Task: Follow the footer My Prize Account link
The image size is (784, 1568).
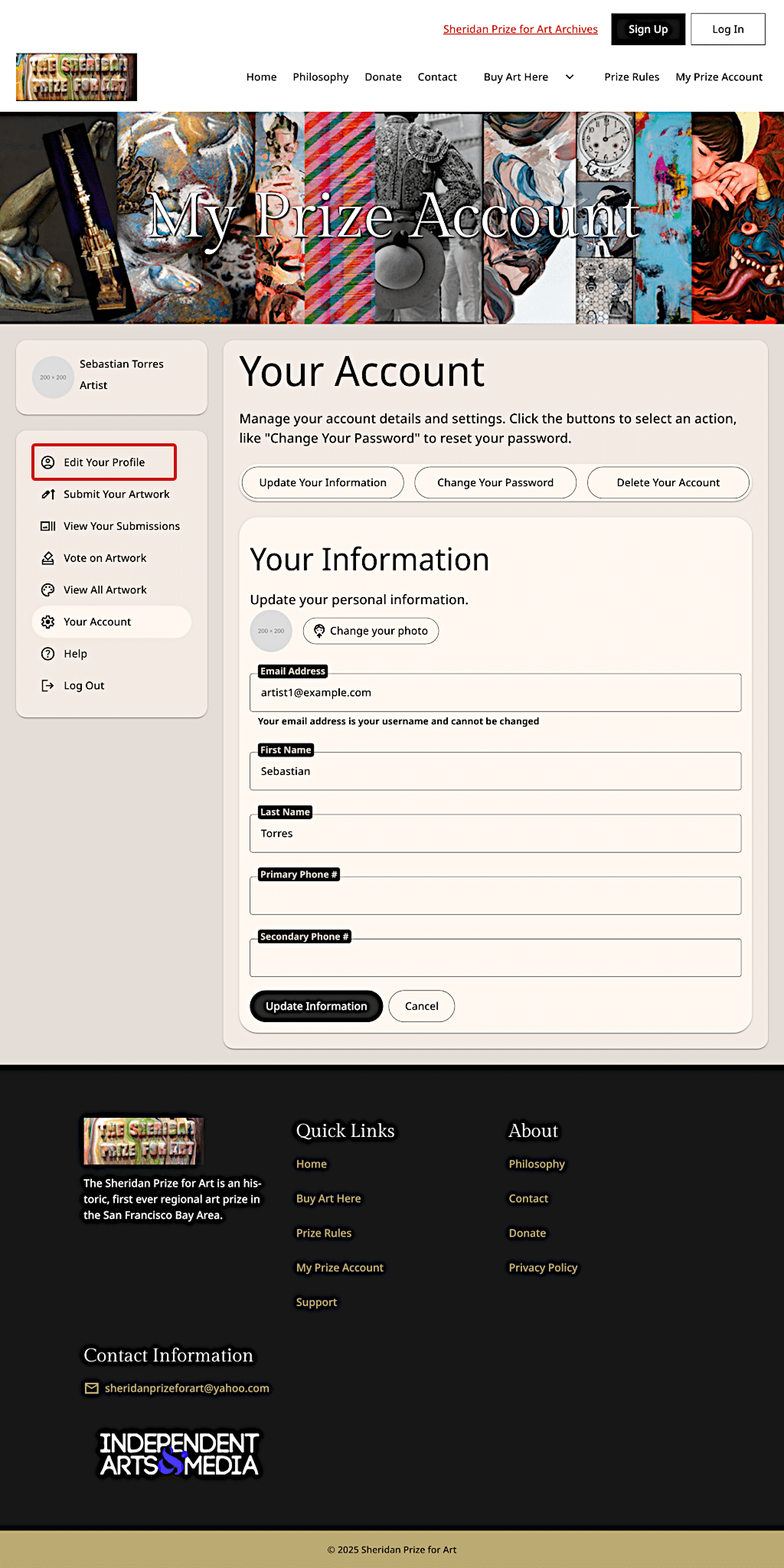Action: (340, 1268)
